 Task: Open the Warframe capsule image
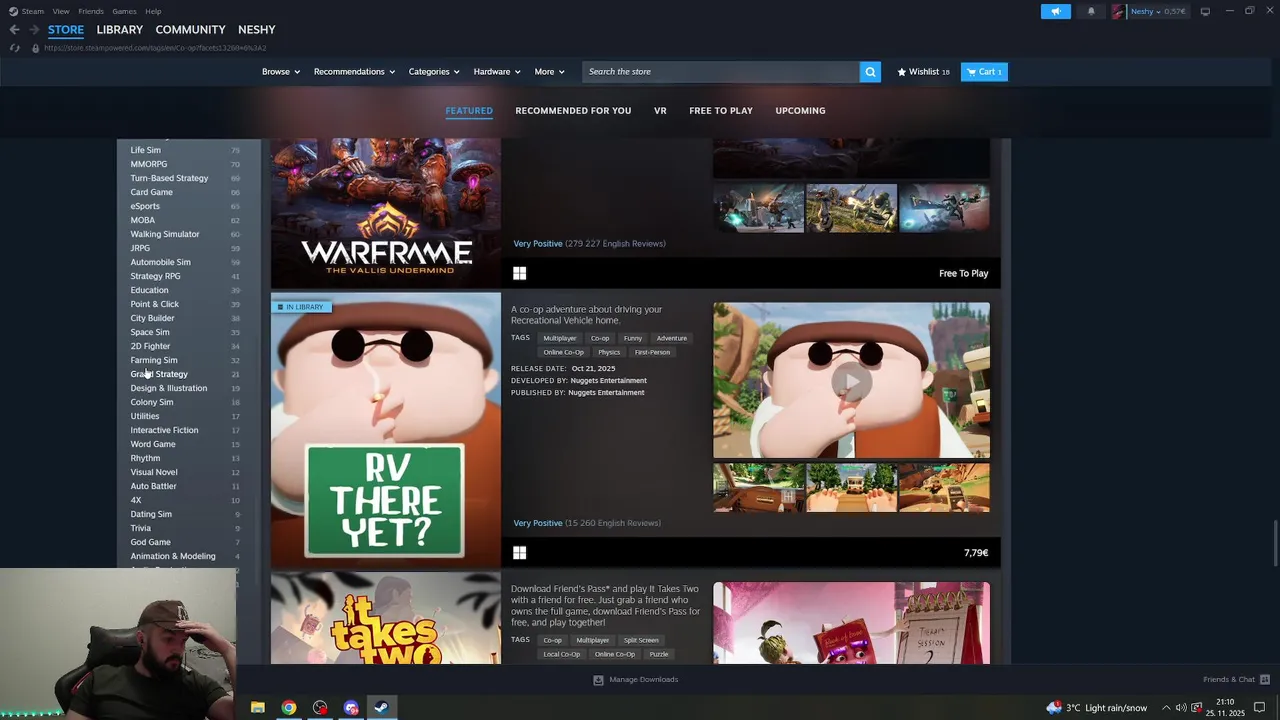[x=386, y=213]
